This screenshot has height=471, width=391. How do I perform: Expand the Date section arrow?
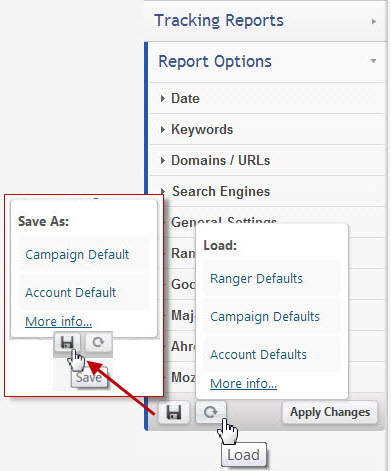coord(163,98)
